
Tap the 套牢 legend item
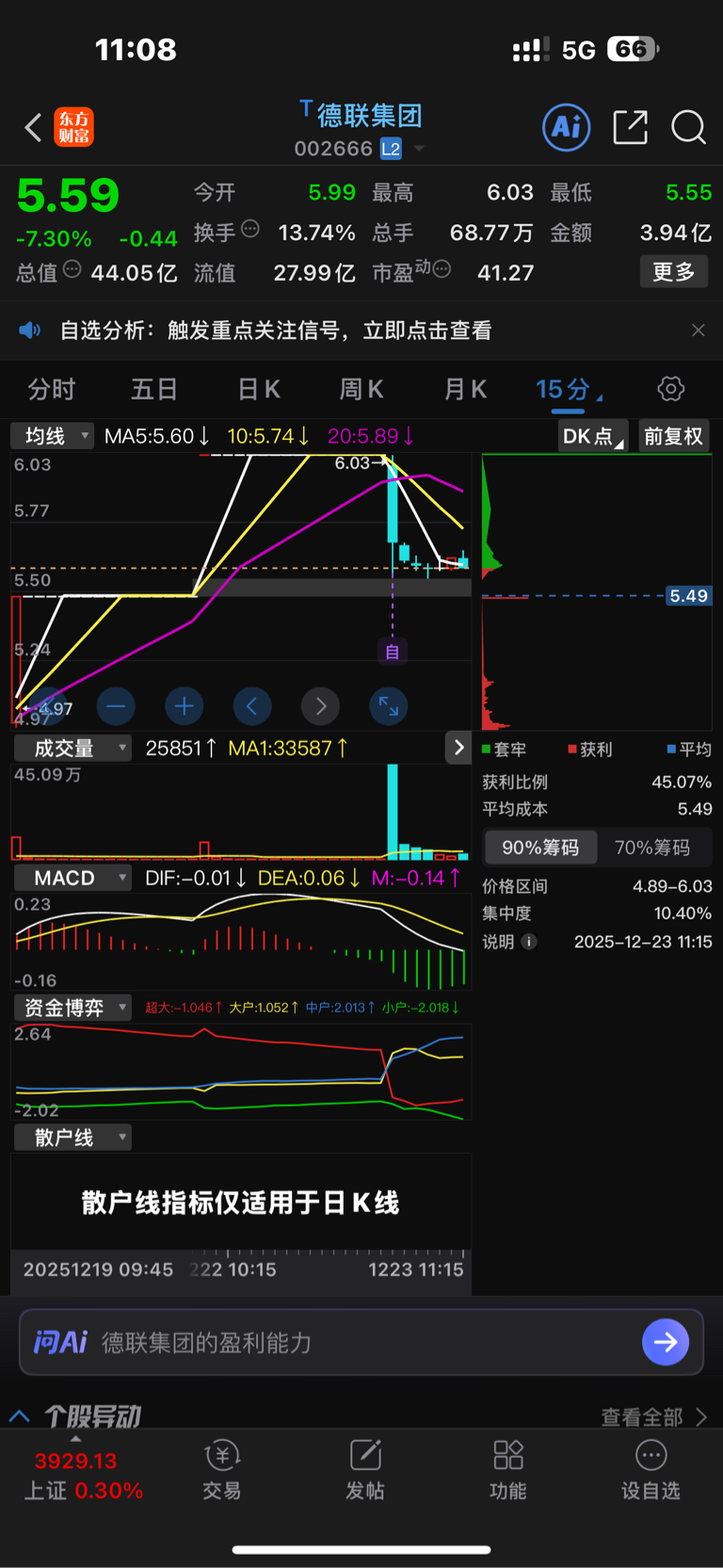pos(505,750)
